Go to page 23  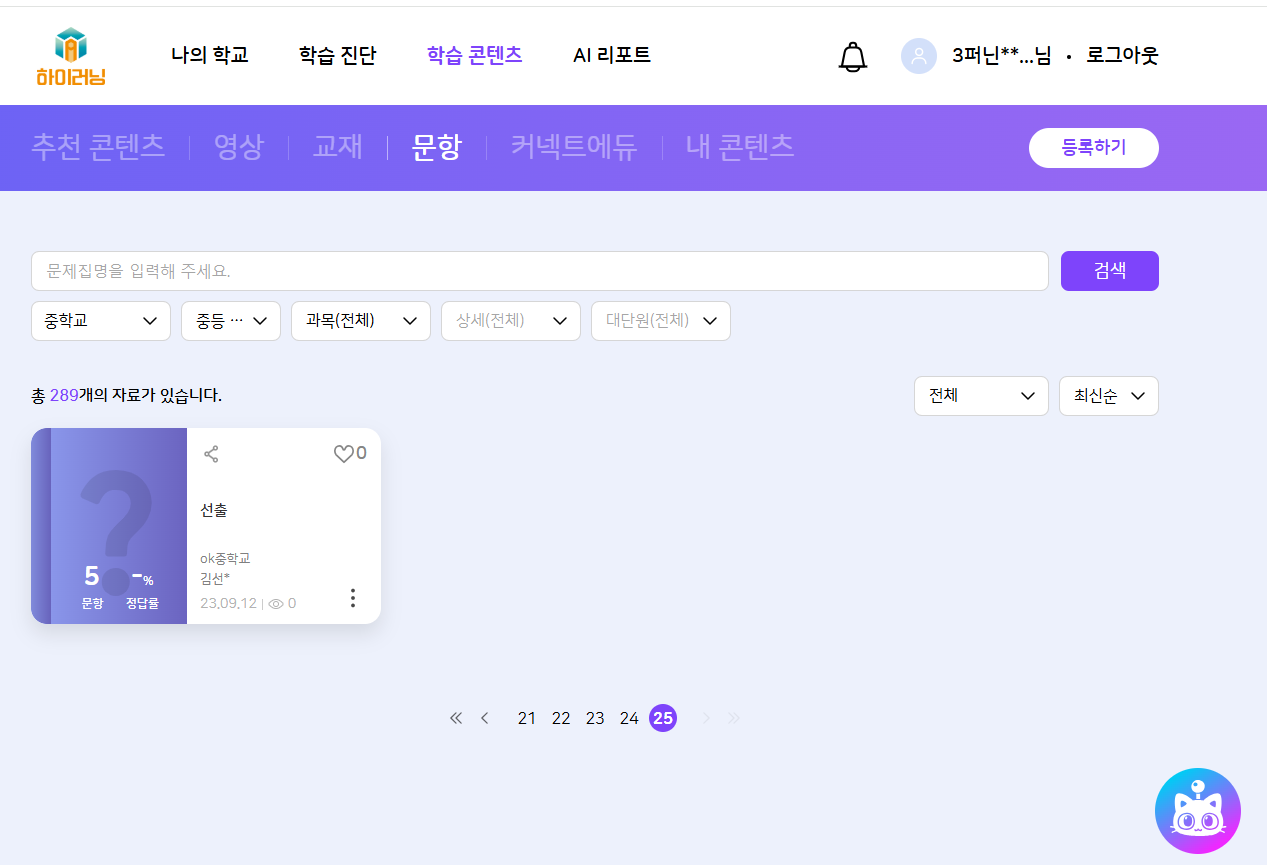[x=595, y=718]
